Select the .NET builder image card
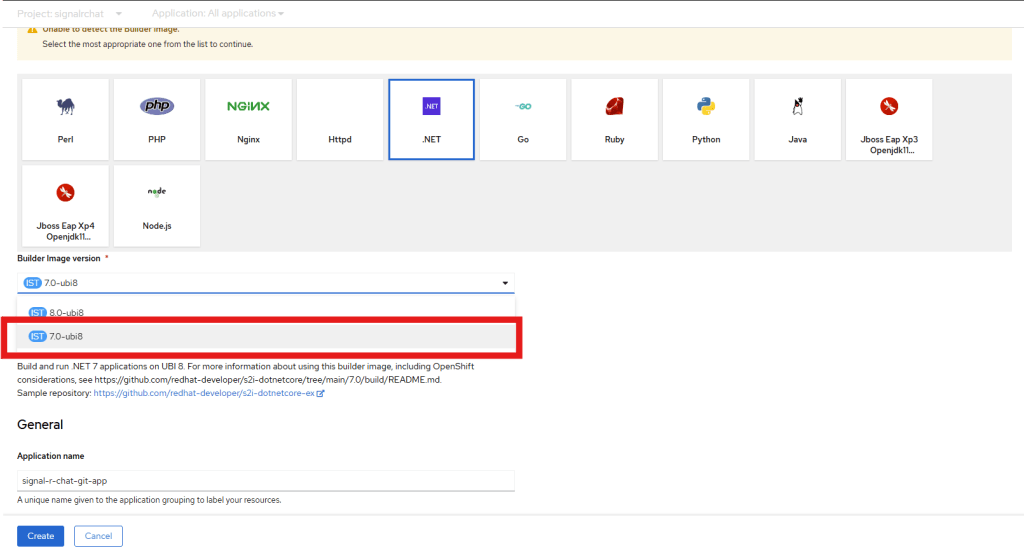This screenshot has width=1024, height=553. click(x=432, y=119)
